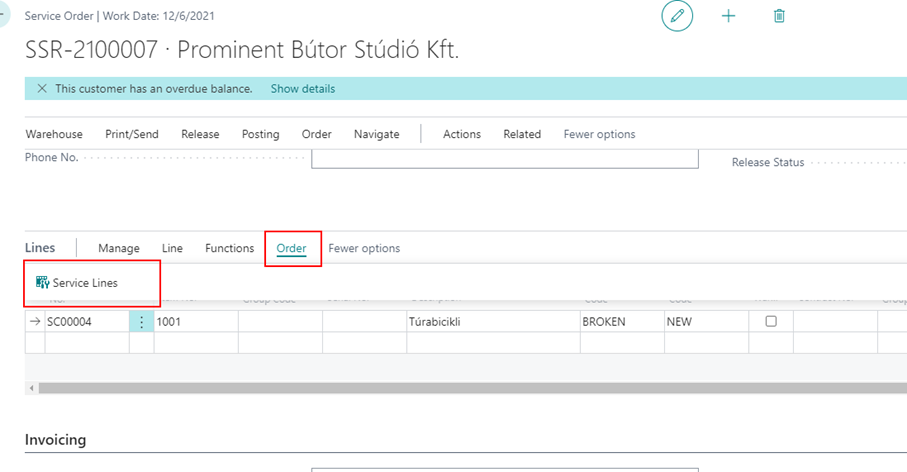Click the plus icon to create new order
907x472 pixels.
pos(728,16)
